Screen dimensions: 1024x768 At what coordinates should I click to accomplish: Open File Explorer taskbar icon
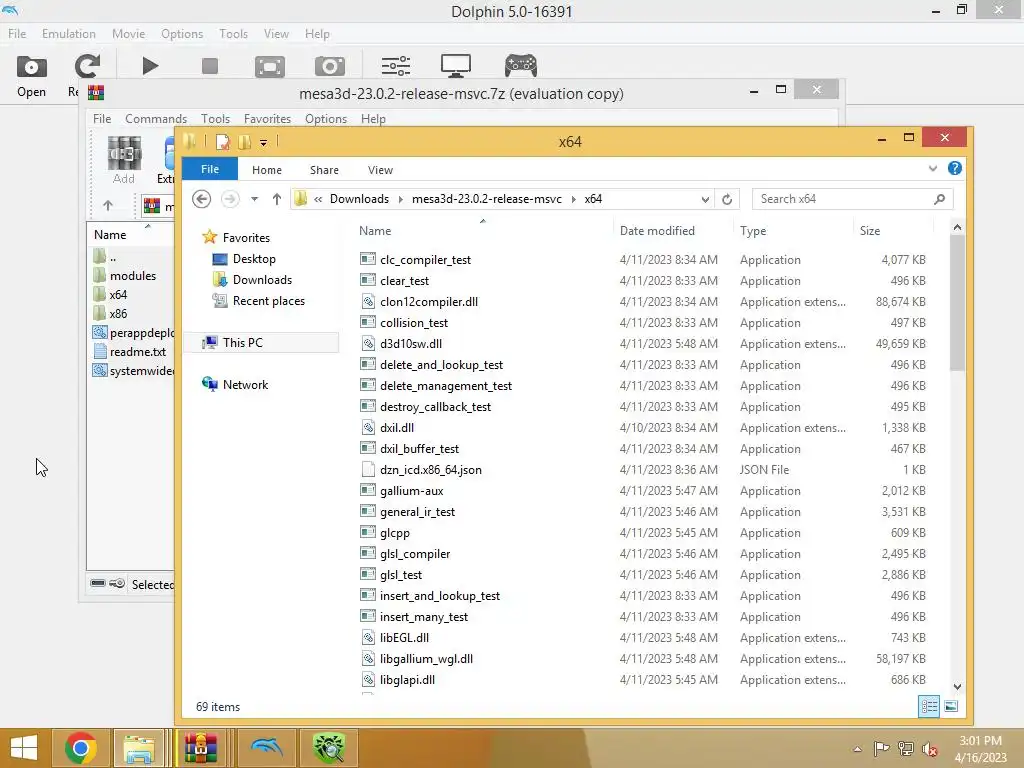[139, 748]
